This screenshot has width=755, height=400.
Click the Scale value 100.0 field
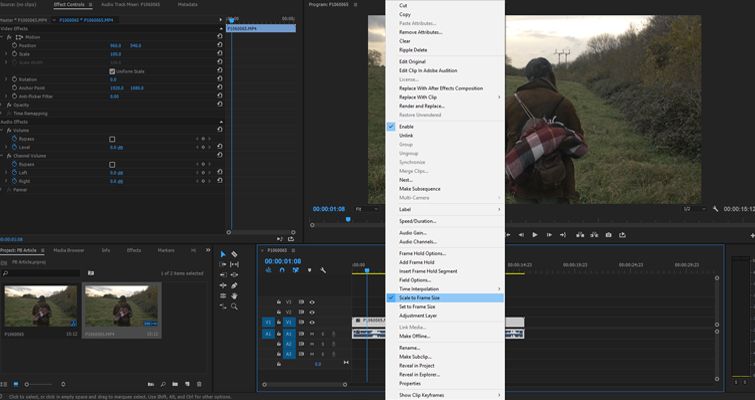[115, 54]
